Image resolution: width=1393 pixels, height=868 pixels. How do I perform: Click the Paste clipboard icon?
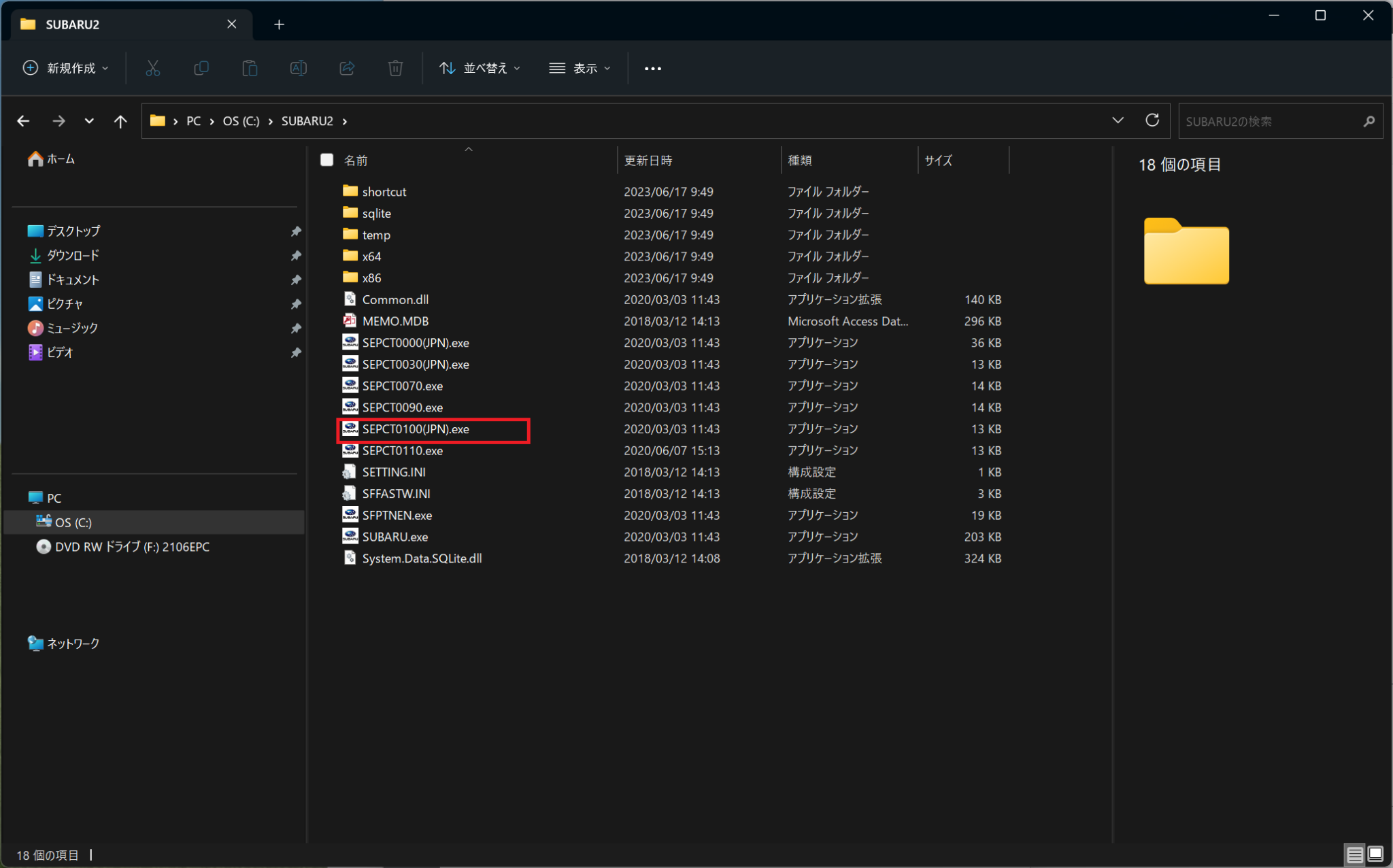[x=250, y=68]
